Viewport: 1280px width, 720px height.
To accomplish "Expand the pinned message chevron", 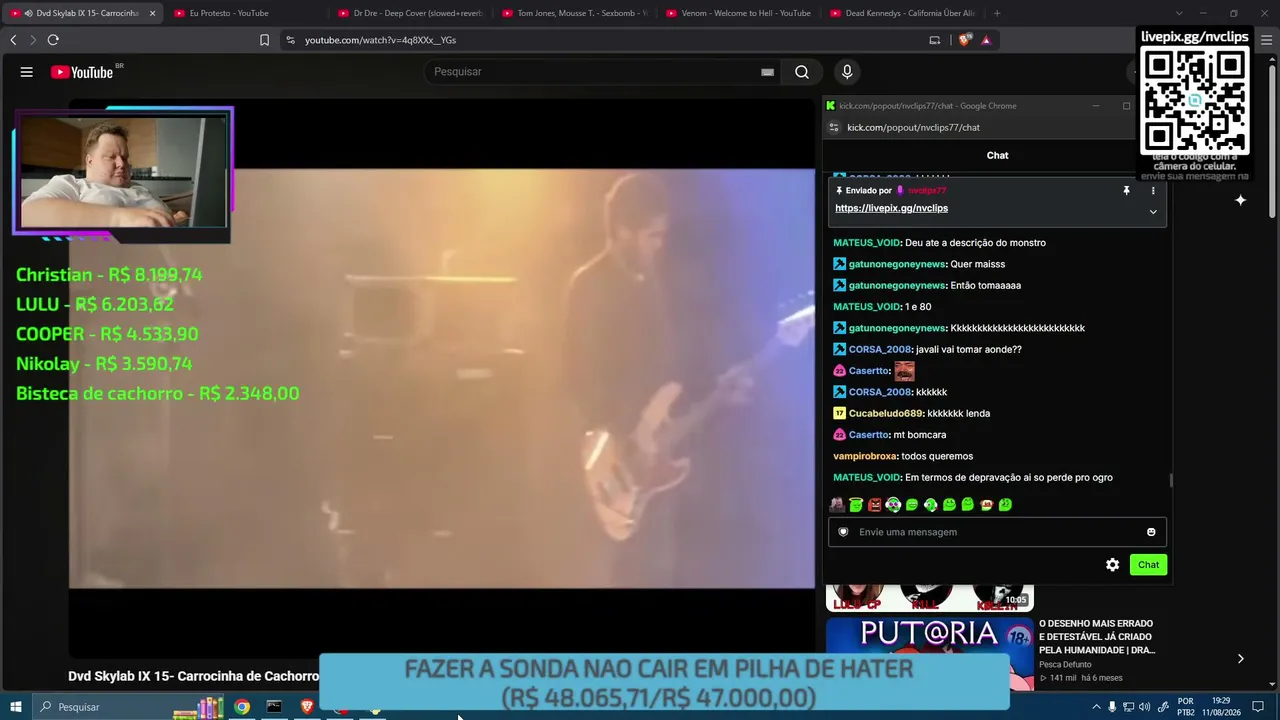I will 1153,212.
